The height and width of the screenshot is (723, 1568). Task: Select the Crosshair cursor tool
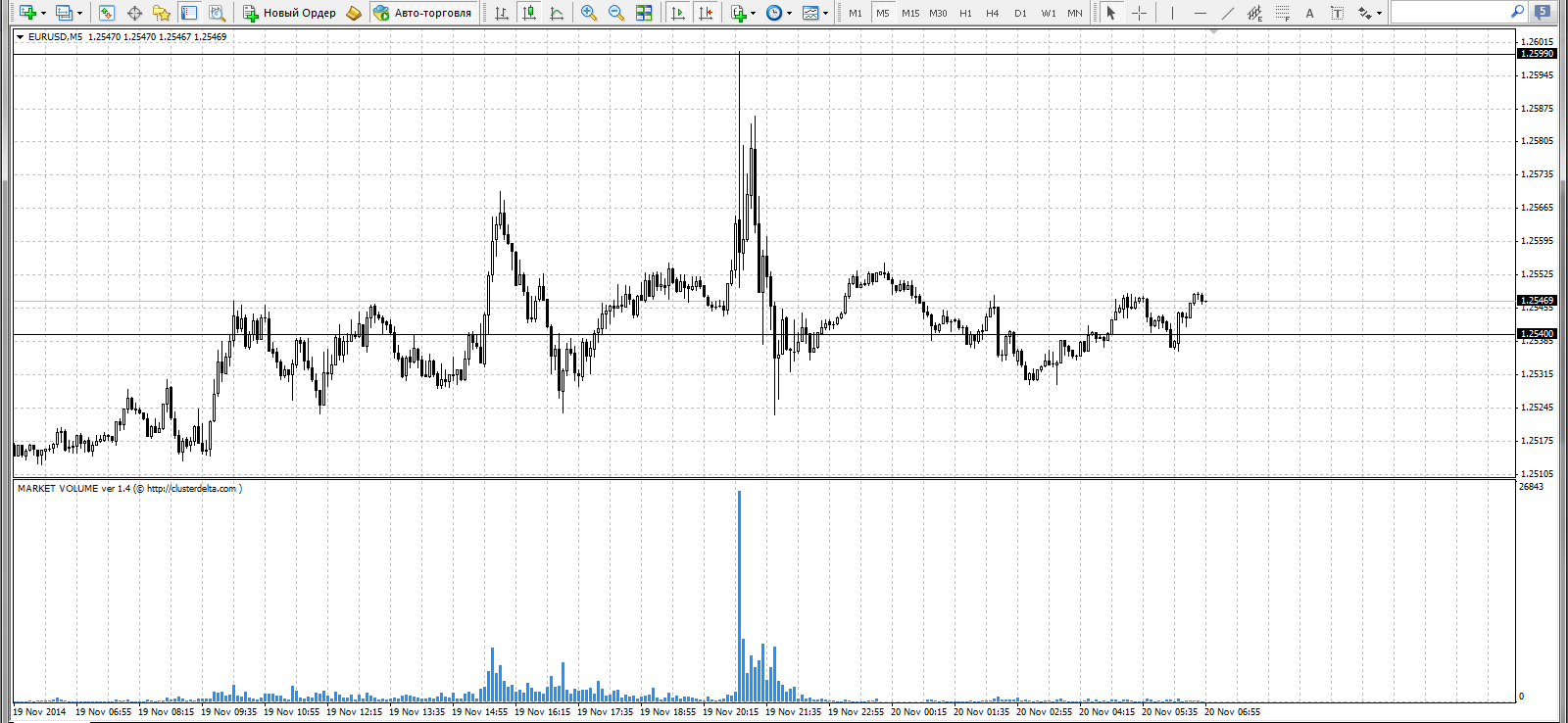1139,13
